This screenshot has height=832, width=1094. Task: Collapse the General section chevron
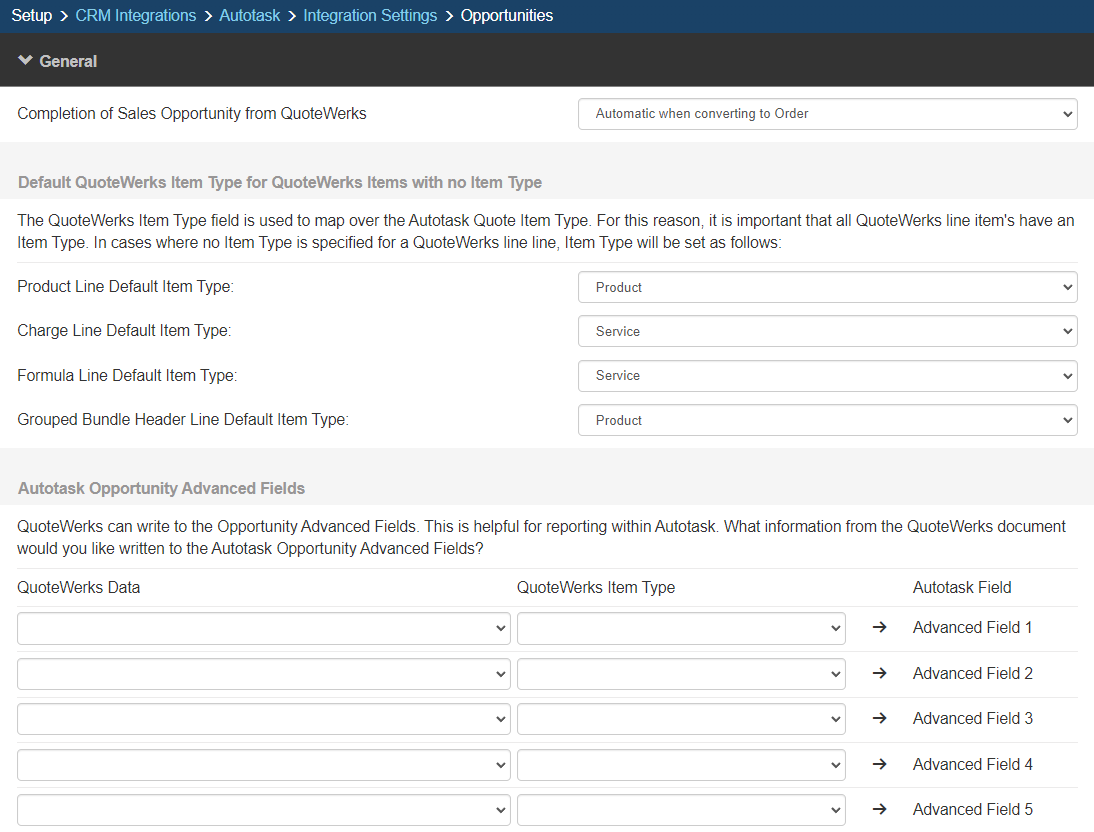point(26,61)
